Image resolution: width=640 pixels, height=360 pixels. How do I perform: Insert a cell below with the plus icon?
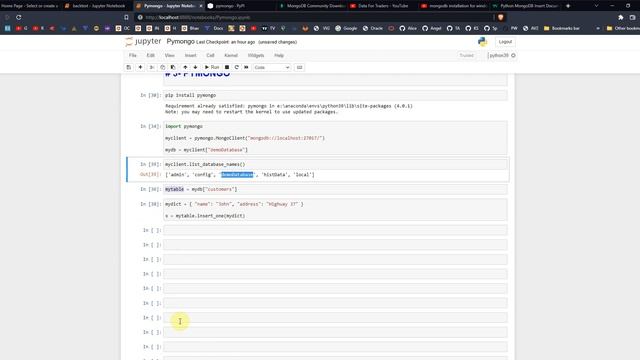point(140,67)
